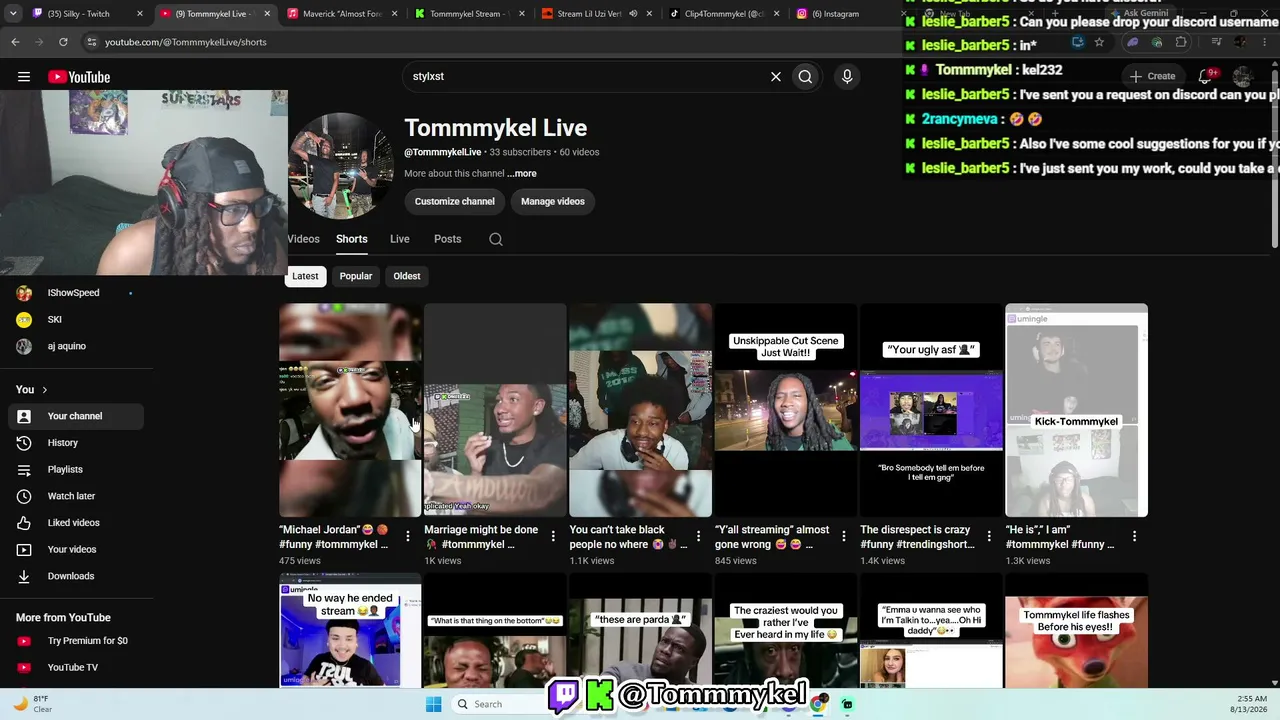Go to YouTube home via the logo
1280x720 pixels.
coord(79,77)
